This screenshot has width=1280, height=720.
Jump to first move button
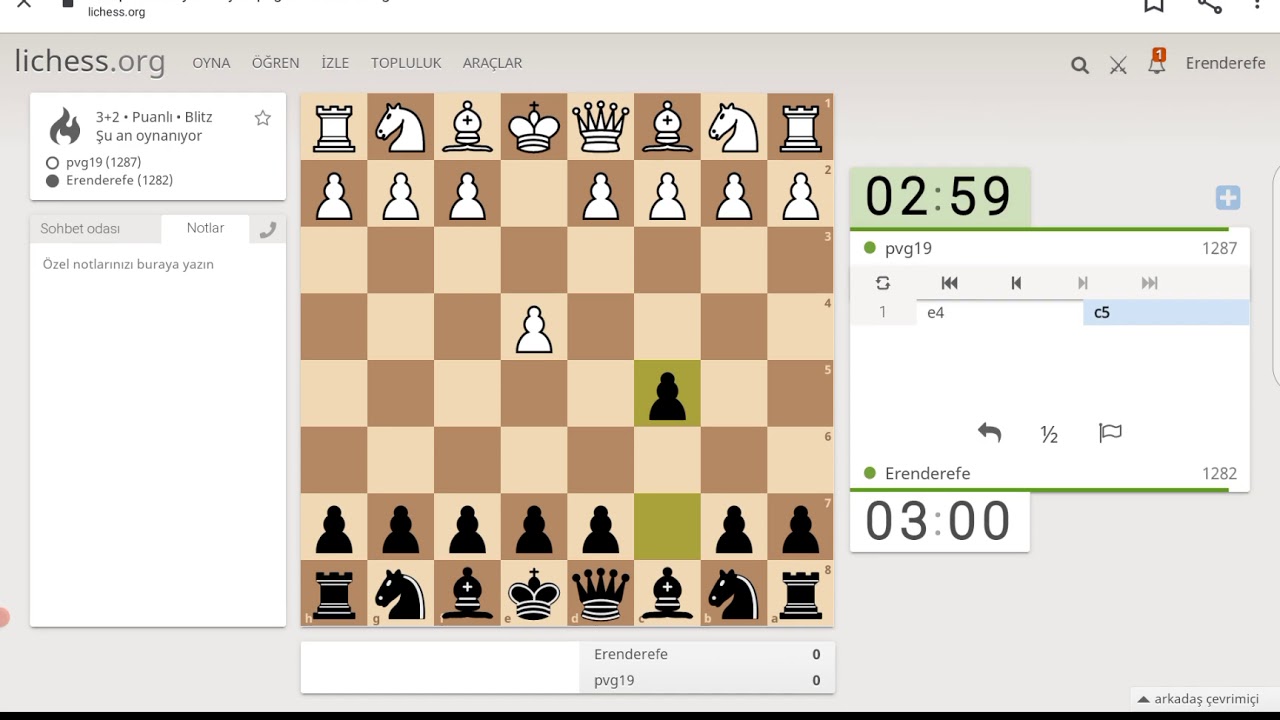(x=949, y=283)
